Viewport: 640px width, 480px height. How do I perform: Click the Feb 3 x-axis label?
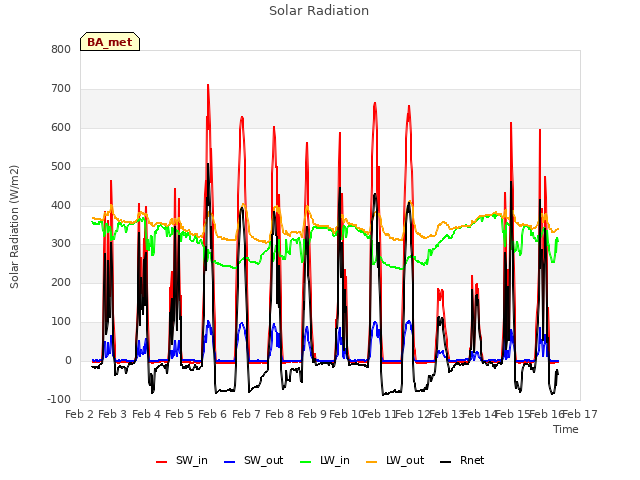pyautogui.click(x=113, y=414)
